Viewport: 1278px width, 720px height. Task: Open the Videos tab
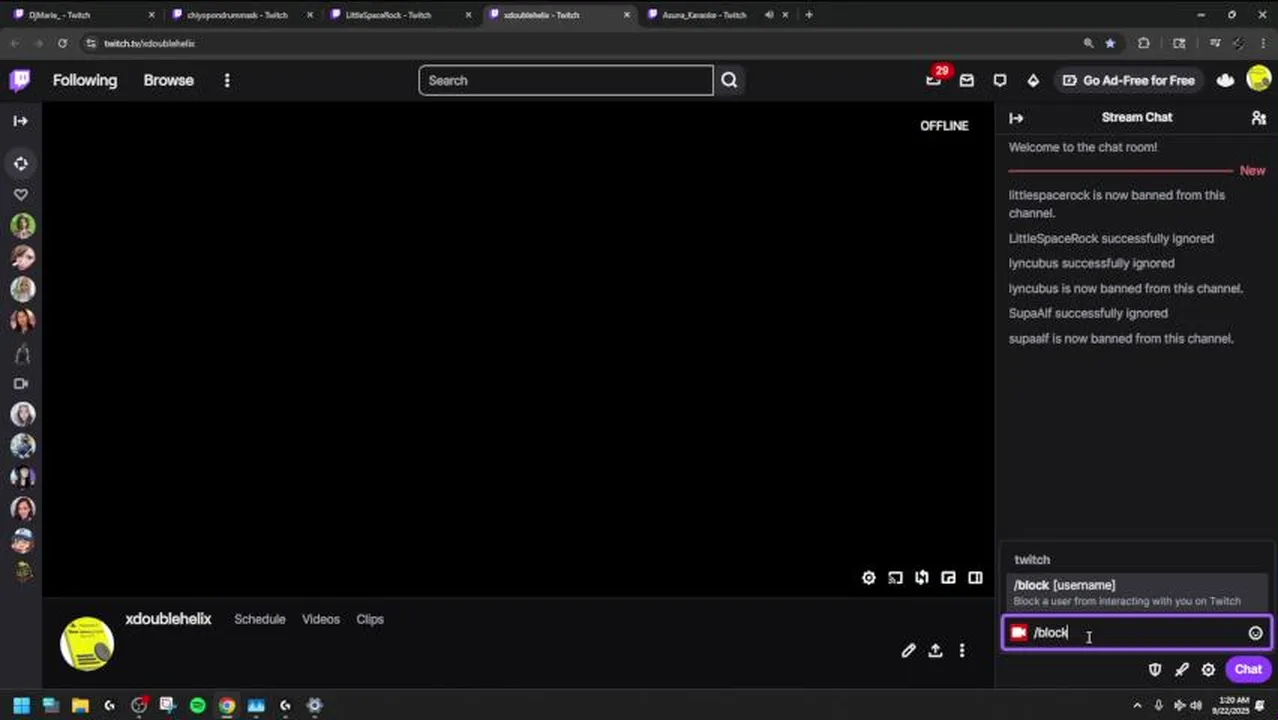tap(321, 619)
